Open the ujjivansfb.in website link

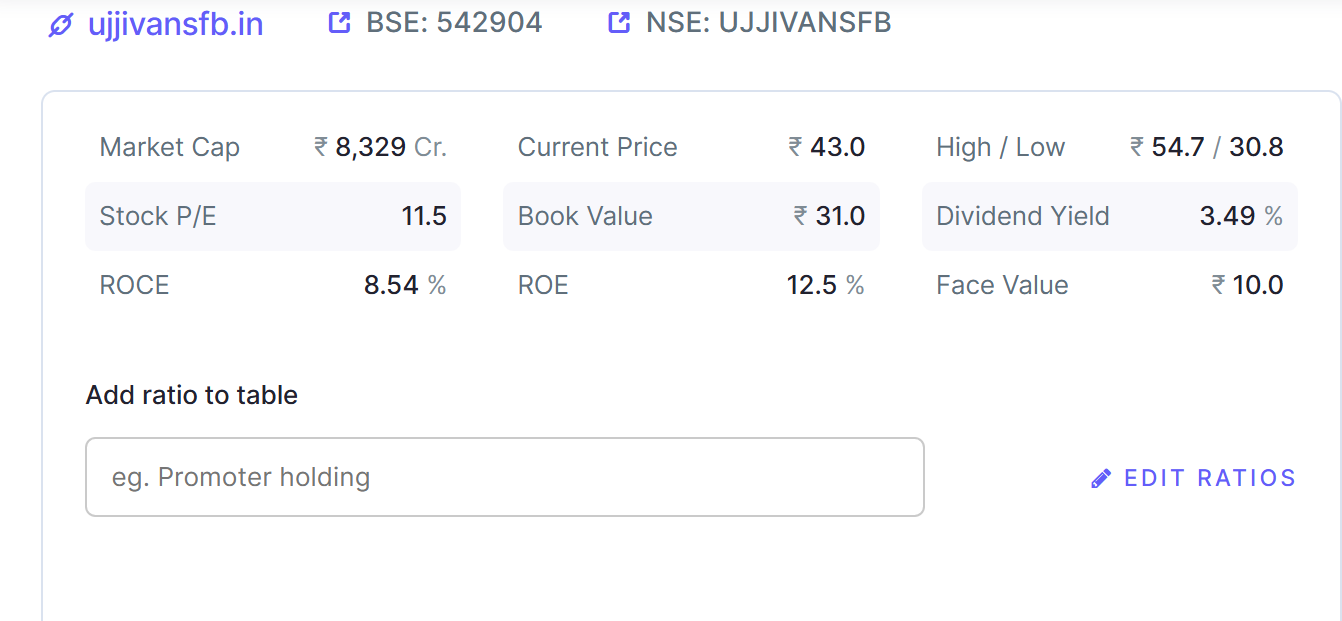coord(175,24)
